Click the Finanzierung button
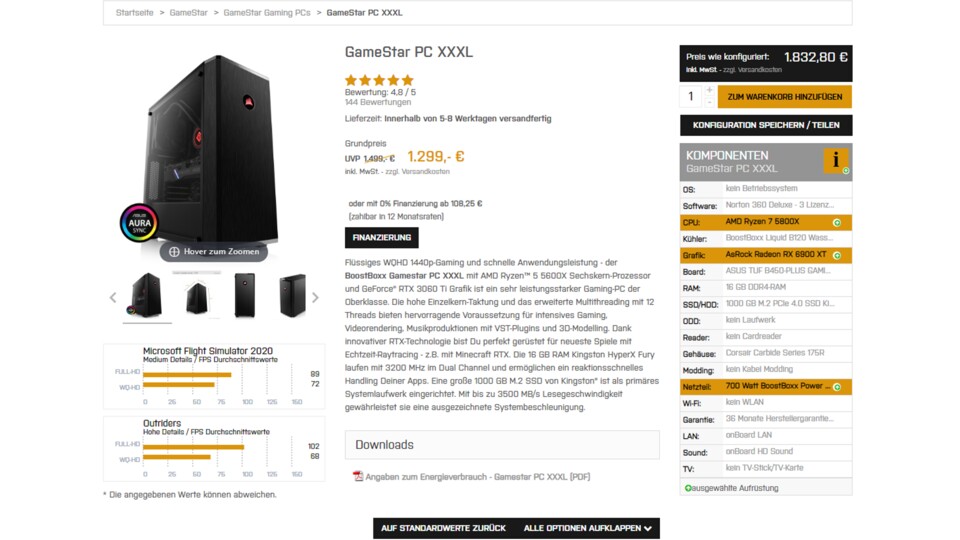The height and width of the screenshot is (540, 960). [381, 238]
